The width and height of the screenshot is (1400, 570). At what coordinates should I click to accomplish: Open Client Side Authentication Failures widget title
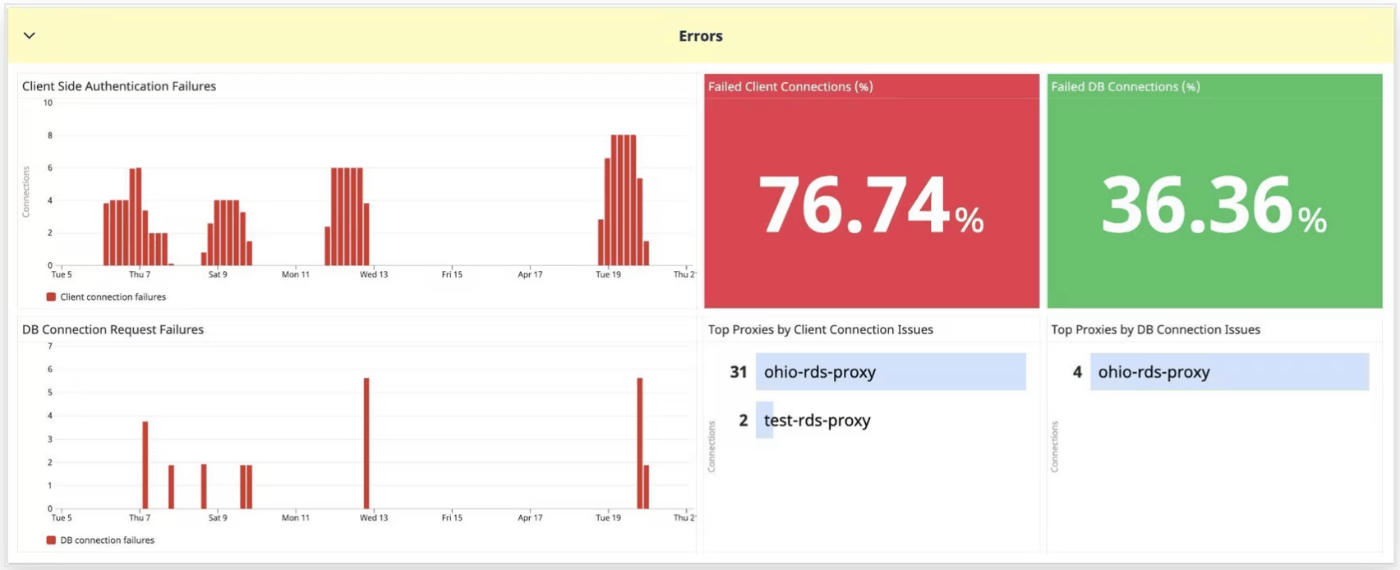click(119, 87)
